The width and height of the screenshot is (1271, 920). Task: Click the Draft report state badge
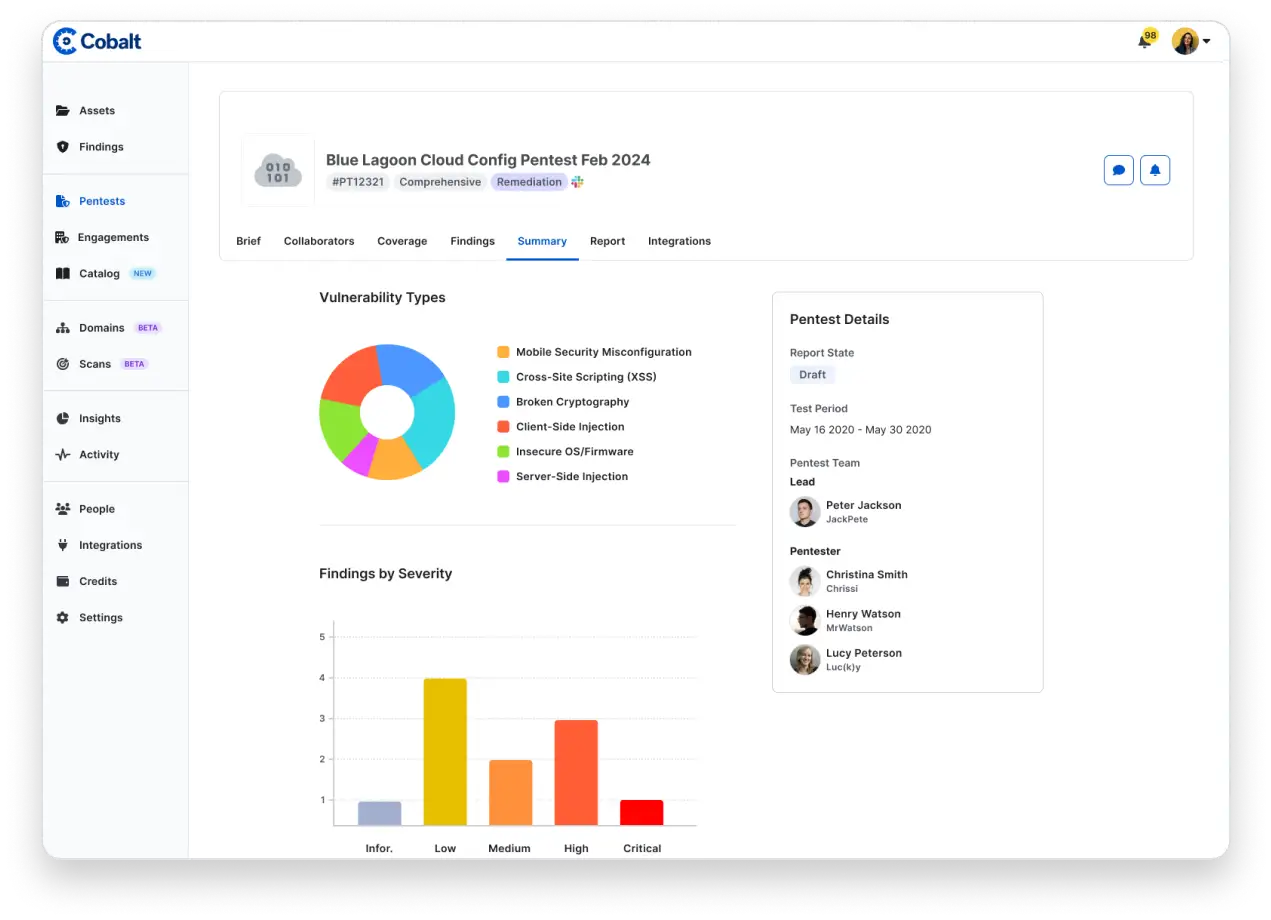(813, 375)
